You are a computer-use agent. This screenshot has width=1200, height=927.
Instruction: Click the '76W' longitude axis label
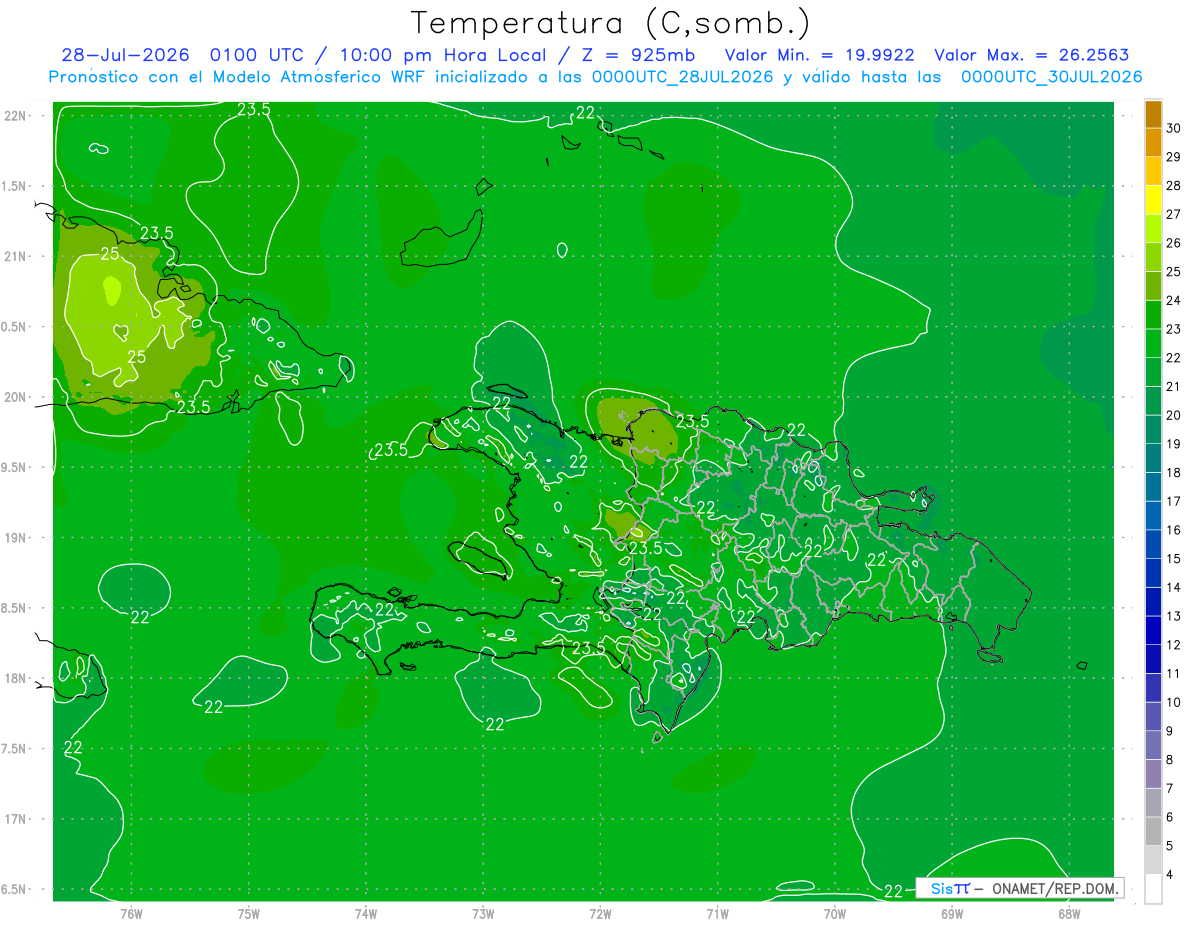[131, 913]
